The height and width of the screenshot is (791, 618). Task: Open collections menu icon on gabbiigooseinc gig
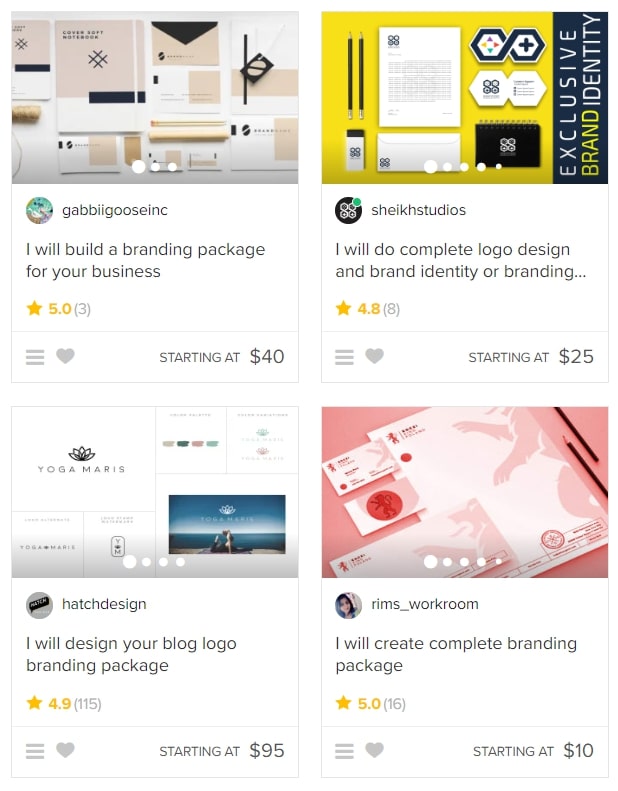pos(35,357)
